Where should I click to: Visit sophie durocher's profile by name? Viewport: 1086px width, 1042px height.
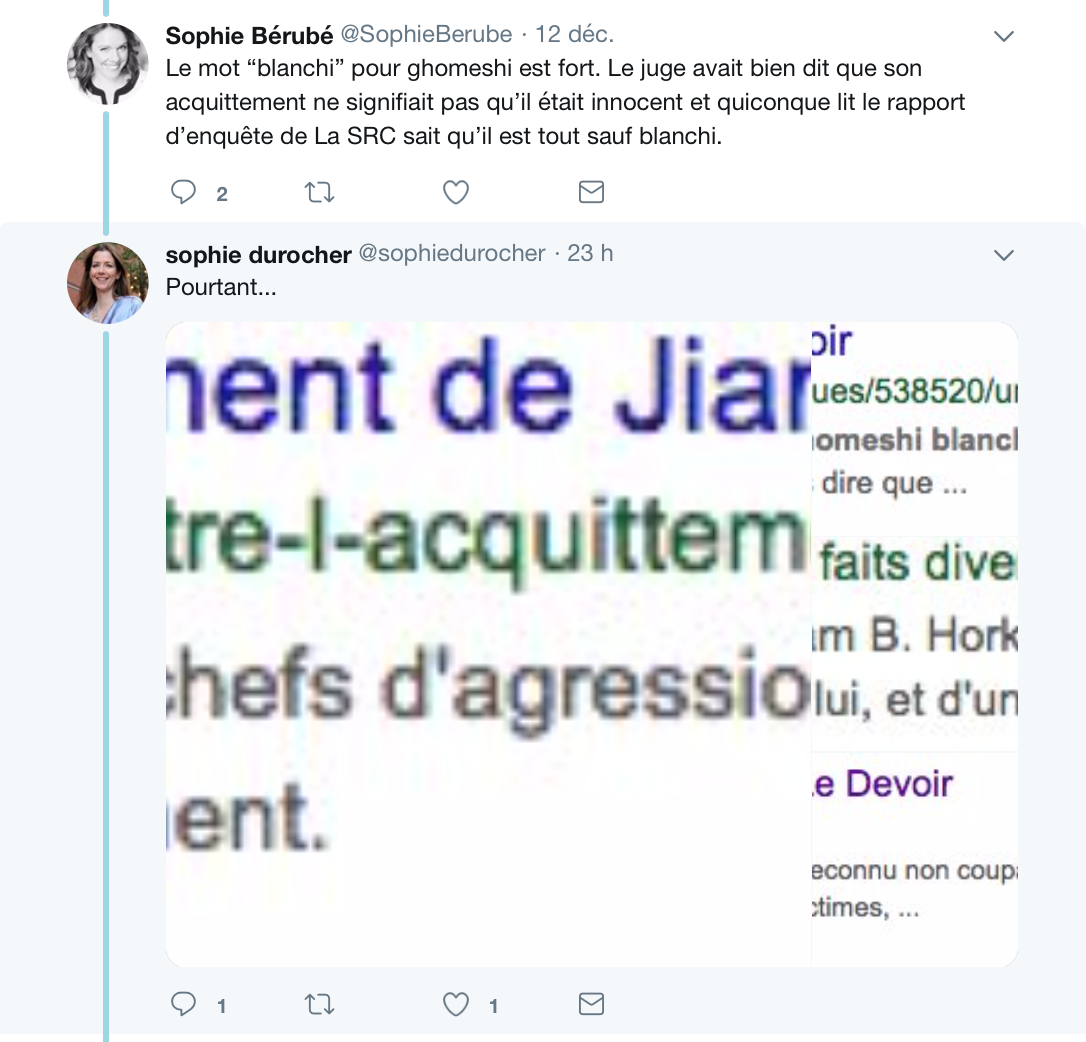258,254
